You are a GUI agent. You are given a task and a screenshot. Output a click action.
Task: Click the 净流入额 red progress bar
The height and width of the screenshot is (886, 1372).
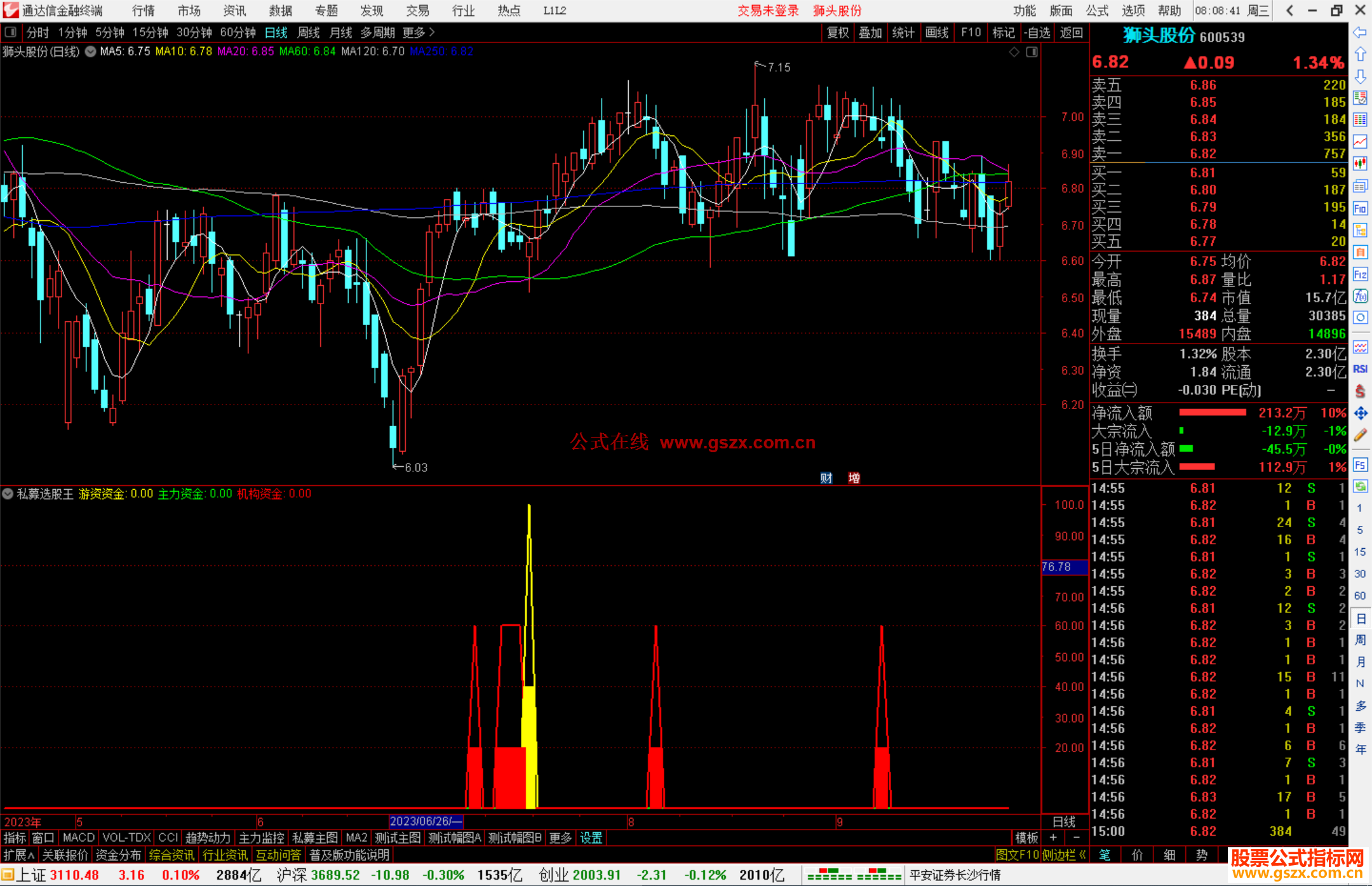(1212, 413)
